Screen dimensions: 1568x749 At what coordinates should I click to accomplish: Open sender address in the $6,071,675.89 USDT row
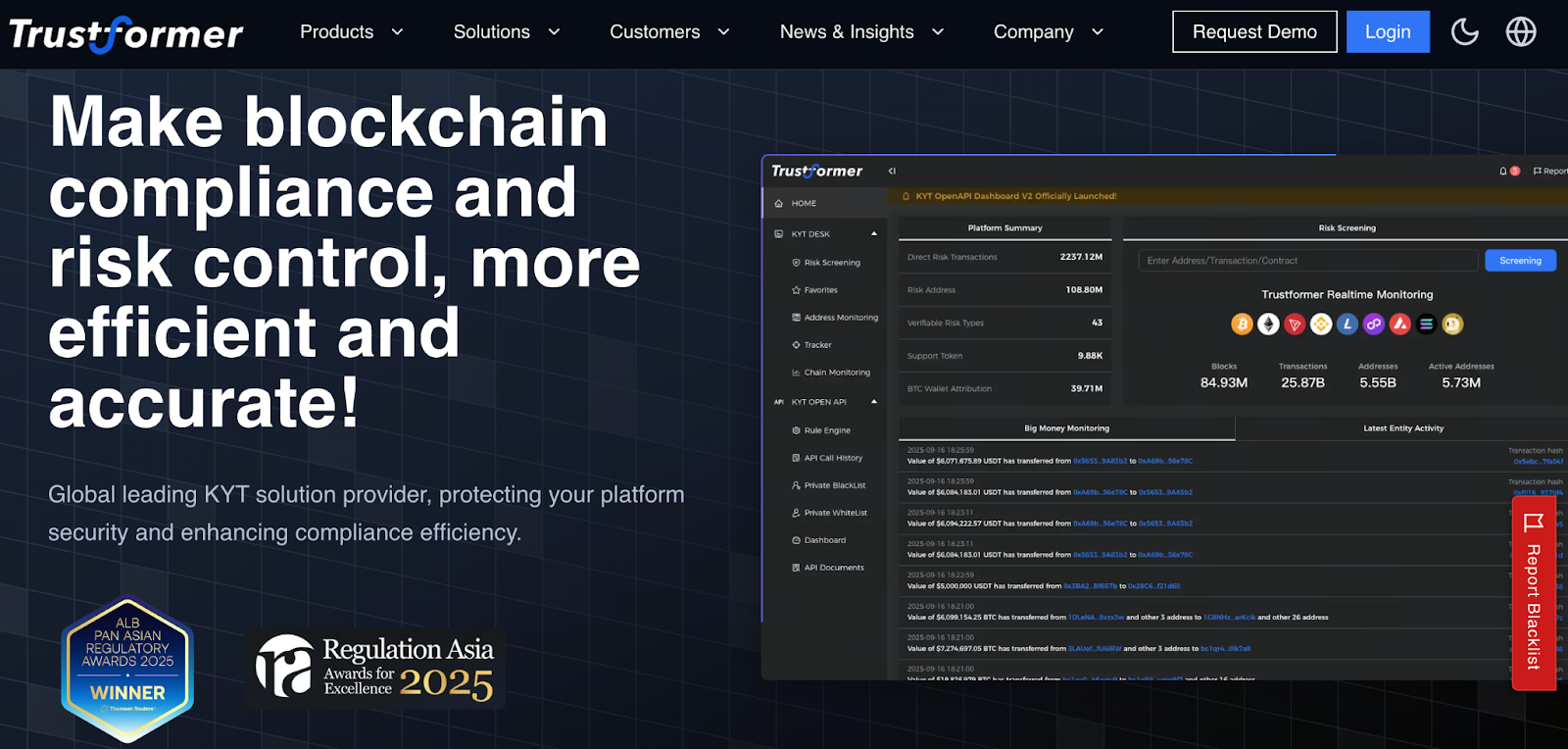[1100, 461]
